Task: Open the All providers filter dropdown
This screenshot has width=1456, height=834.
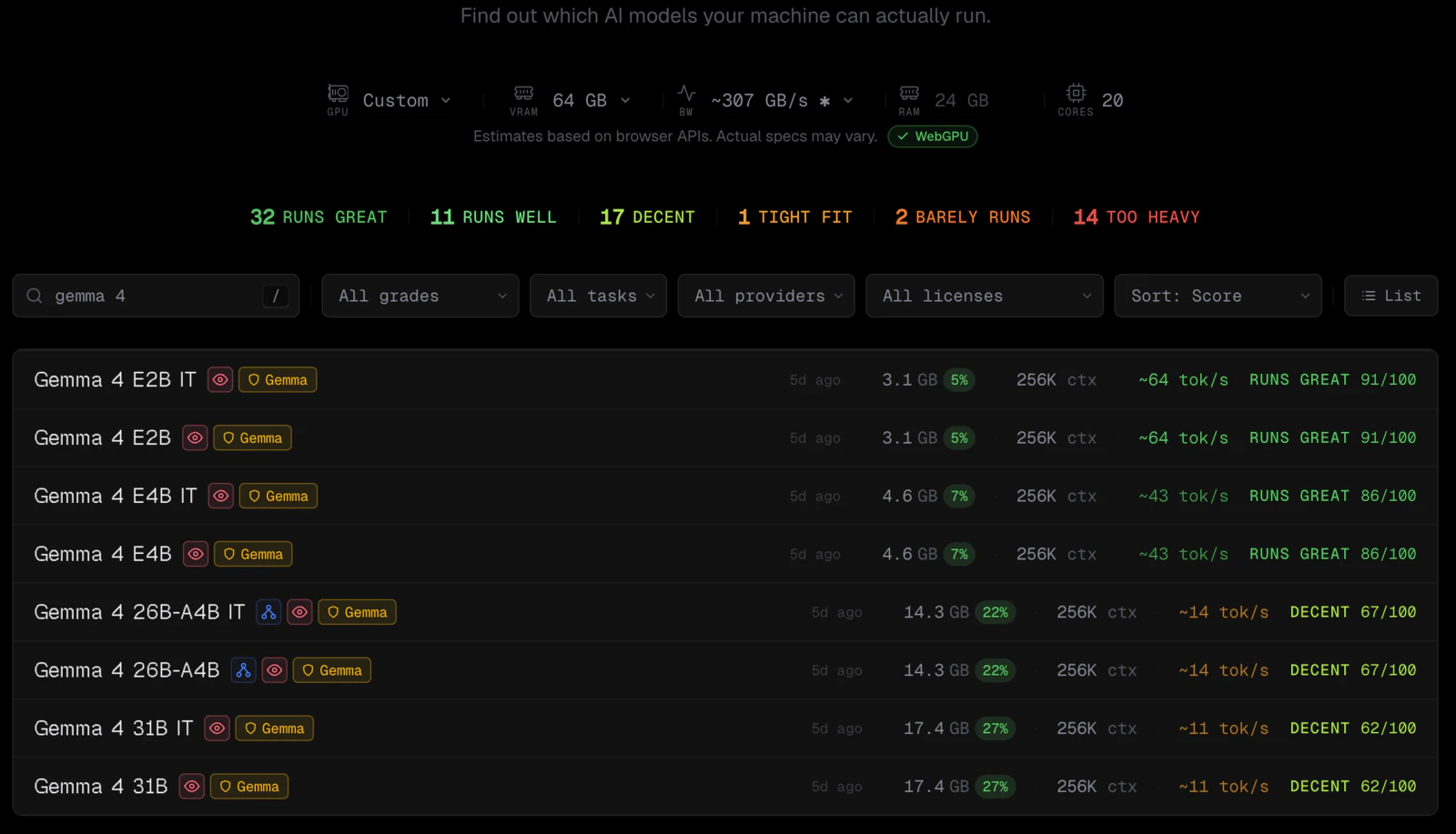Action: (766, 296)
